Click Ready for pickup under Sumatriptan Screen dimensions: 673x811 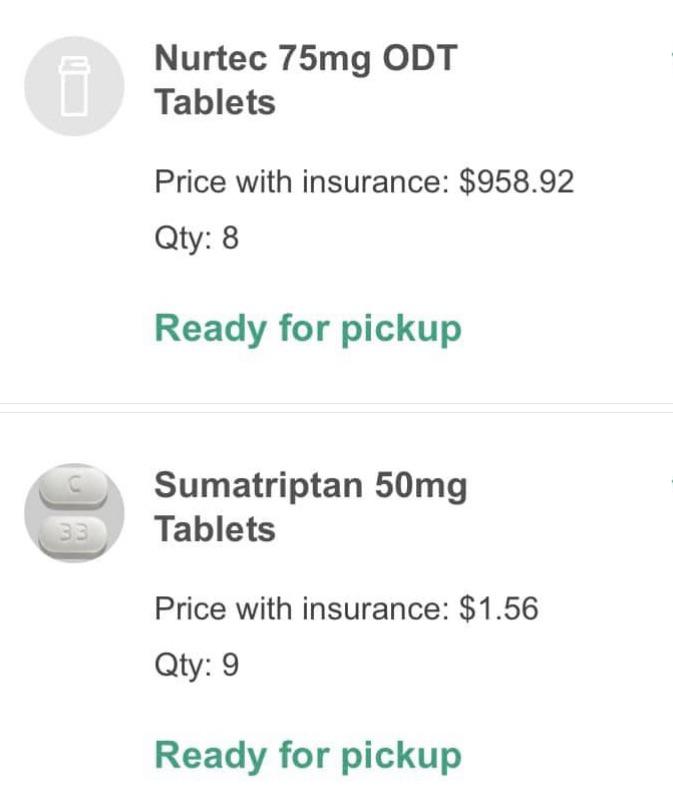tap(306, 756)
